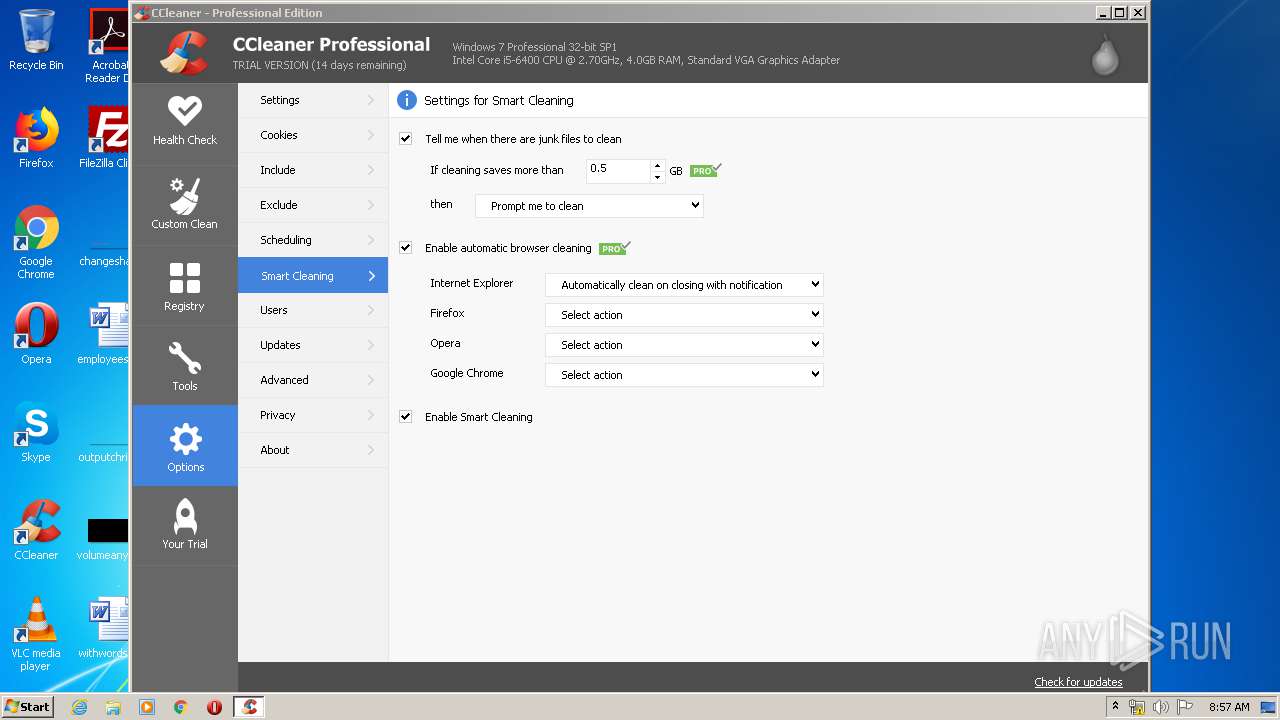Open the Firefox 'Select action' dropdown
1280x720 pixels.
(x=684, y=315)
